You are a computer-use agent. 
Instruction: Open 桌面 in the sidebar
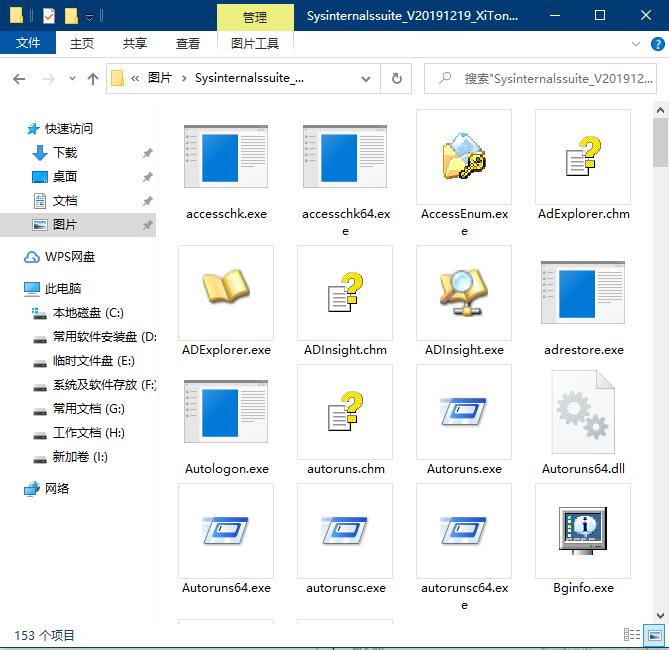click(x=65, y=176)
